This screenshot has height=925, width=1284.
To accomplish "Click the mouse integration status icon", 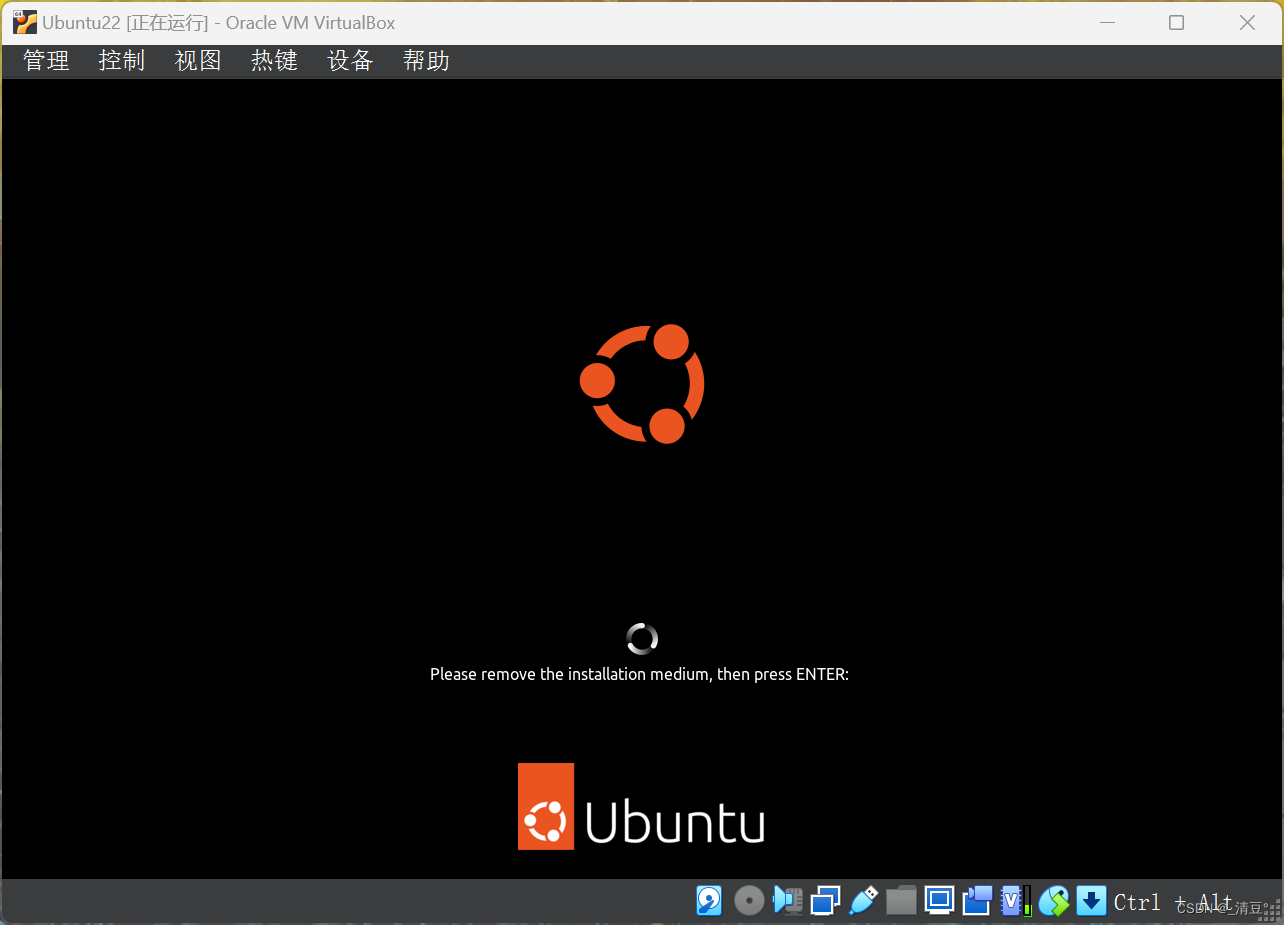I will pyautogui.click(x=1054, y=901).
